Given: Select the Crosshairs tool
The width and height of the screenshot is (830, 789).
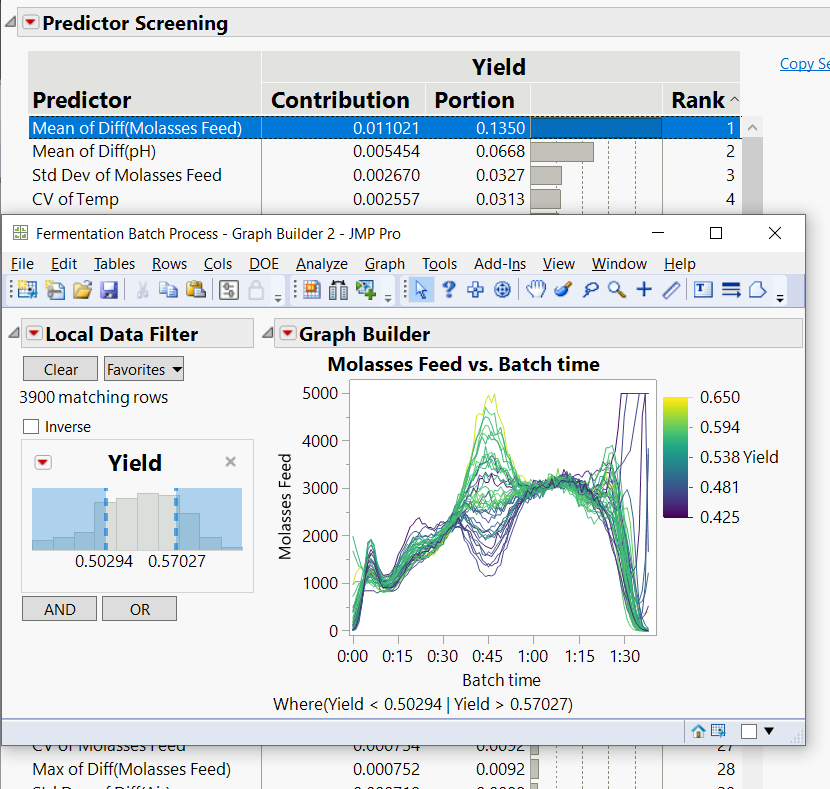Looking at the screenshot, I should point(644,290).
